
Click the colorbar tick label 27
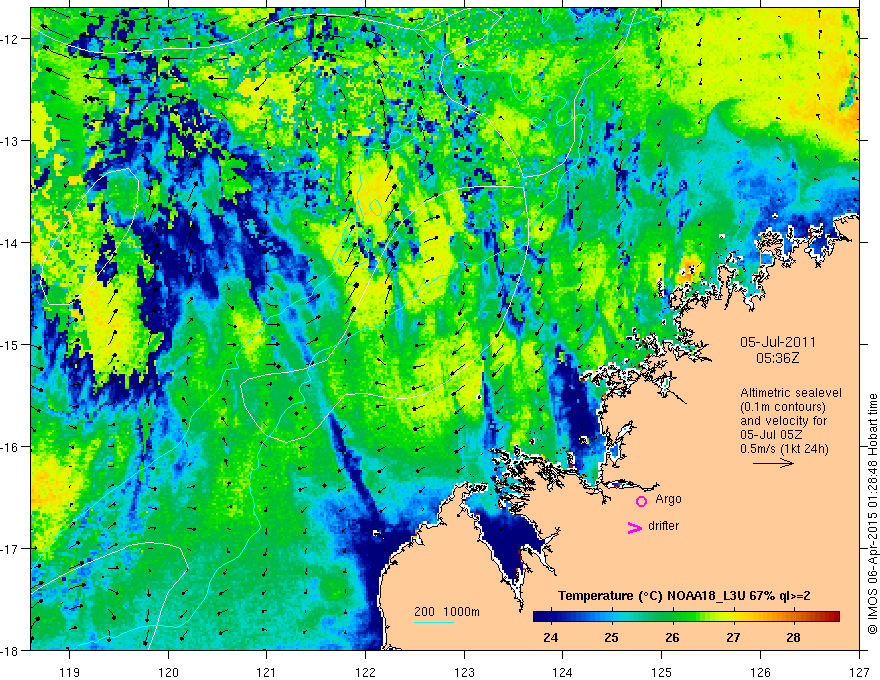point(732,637)
